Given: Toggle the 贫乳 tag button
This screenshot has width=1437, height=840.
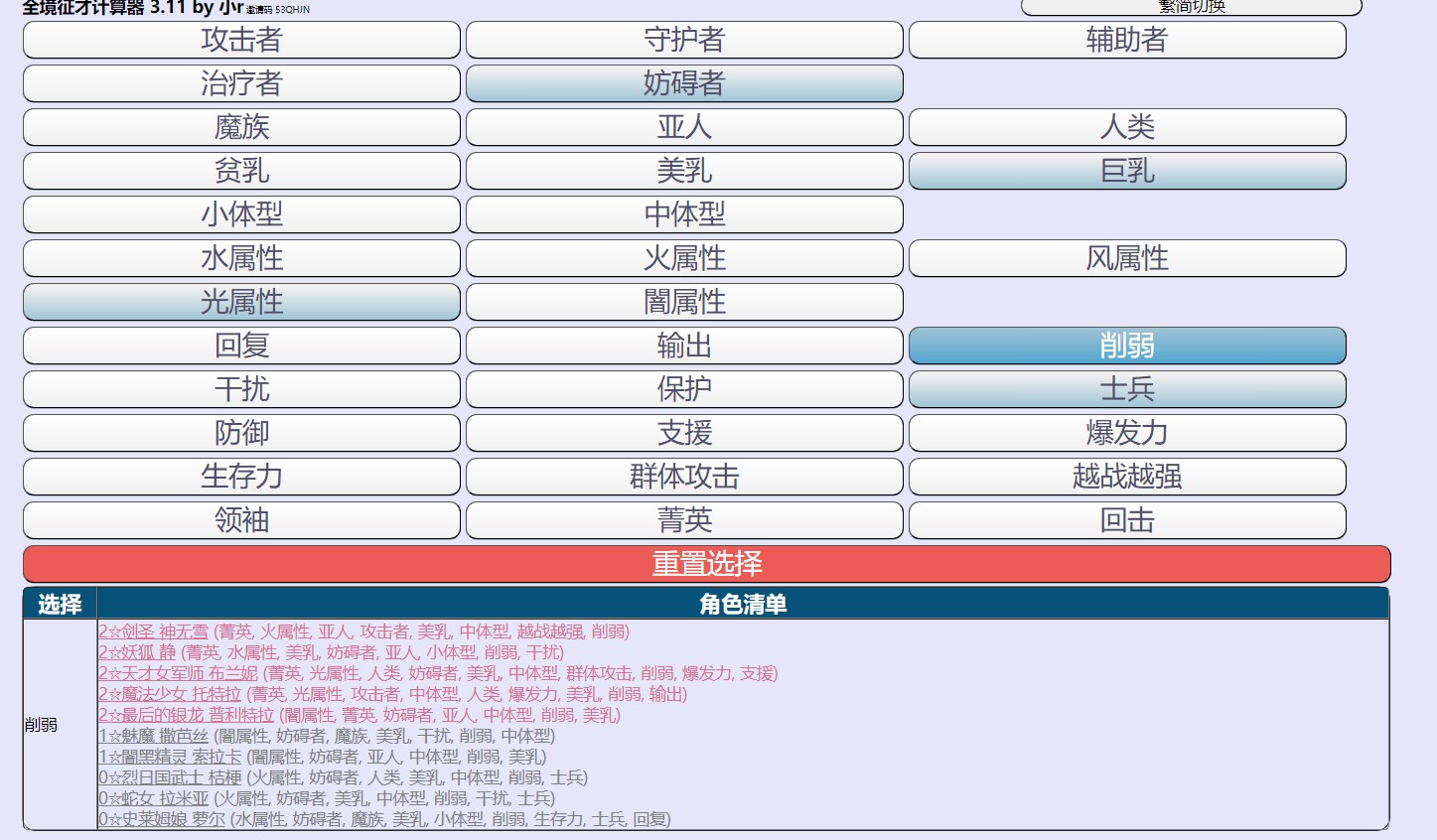Looking at the screenshot, I should (x=241, y=171).
